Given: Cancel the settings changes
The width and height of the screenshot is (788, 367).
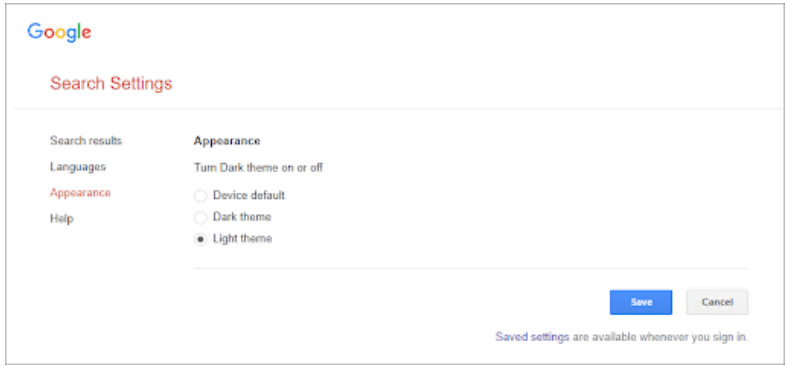Looking at the screenshot, I should pyautogui.click(x=717, y=302).
